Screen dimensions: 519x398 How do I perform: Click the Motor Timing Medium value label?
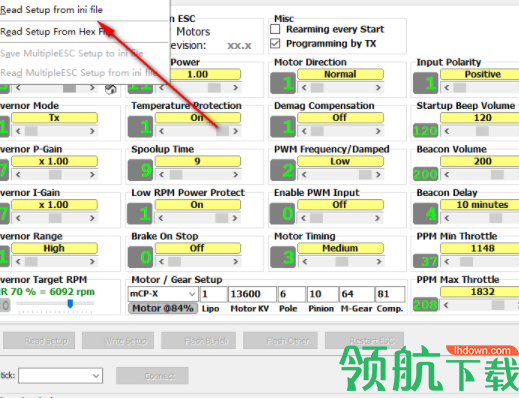tap(340, 248)
